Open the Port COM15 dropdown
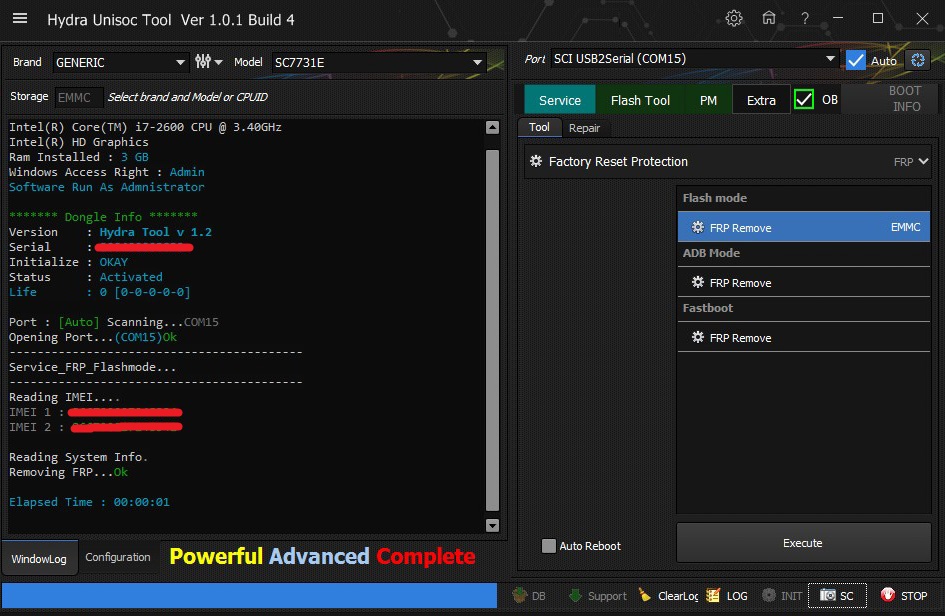Screen dimensions: 945x616 pos(695,58)
